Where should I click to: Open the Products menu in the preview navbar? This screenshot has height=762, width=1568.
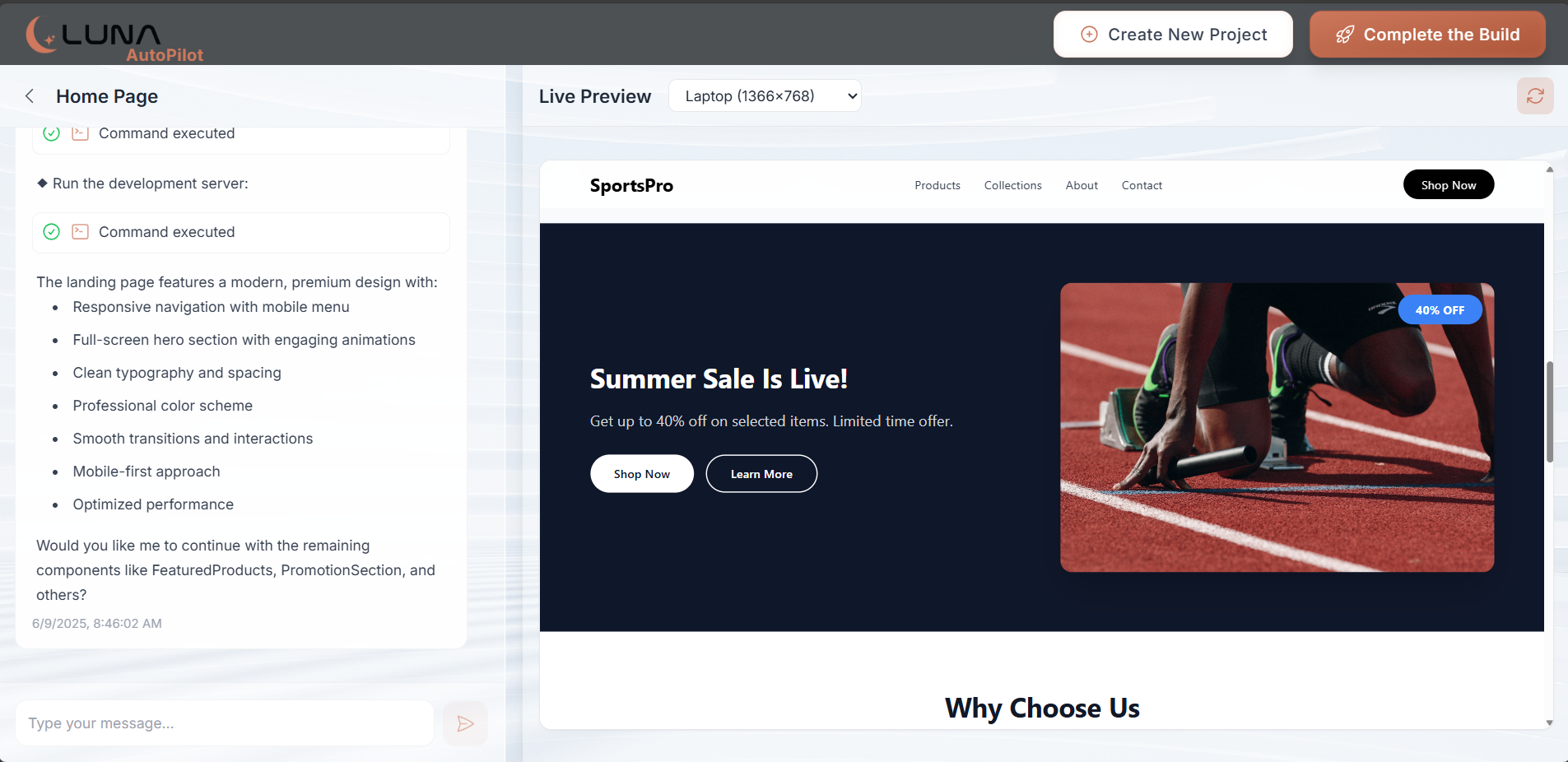938,186
